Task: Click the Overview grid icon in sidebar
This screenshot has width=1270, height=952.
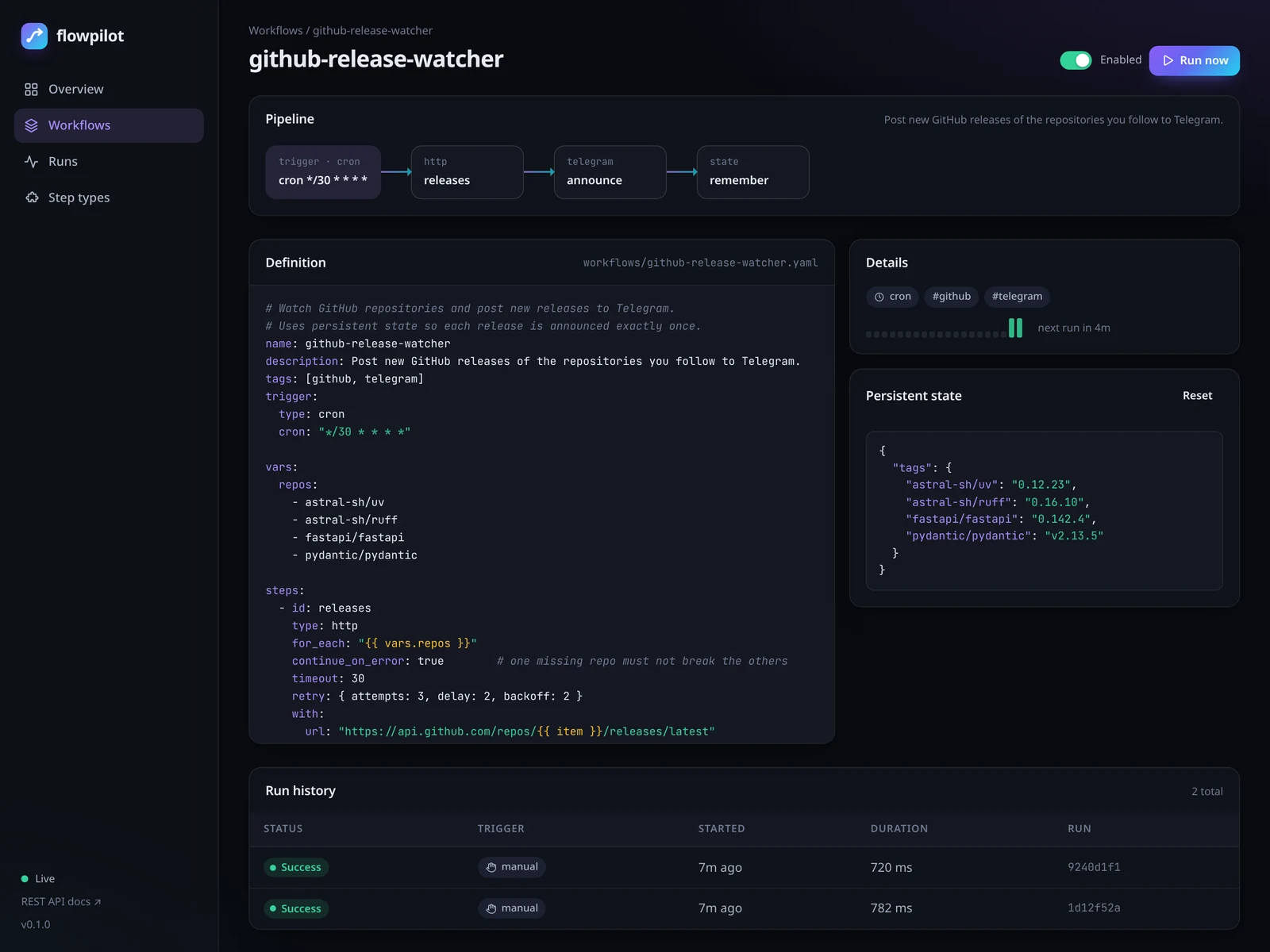Action: click(x=31, y=90)
